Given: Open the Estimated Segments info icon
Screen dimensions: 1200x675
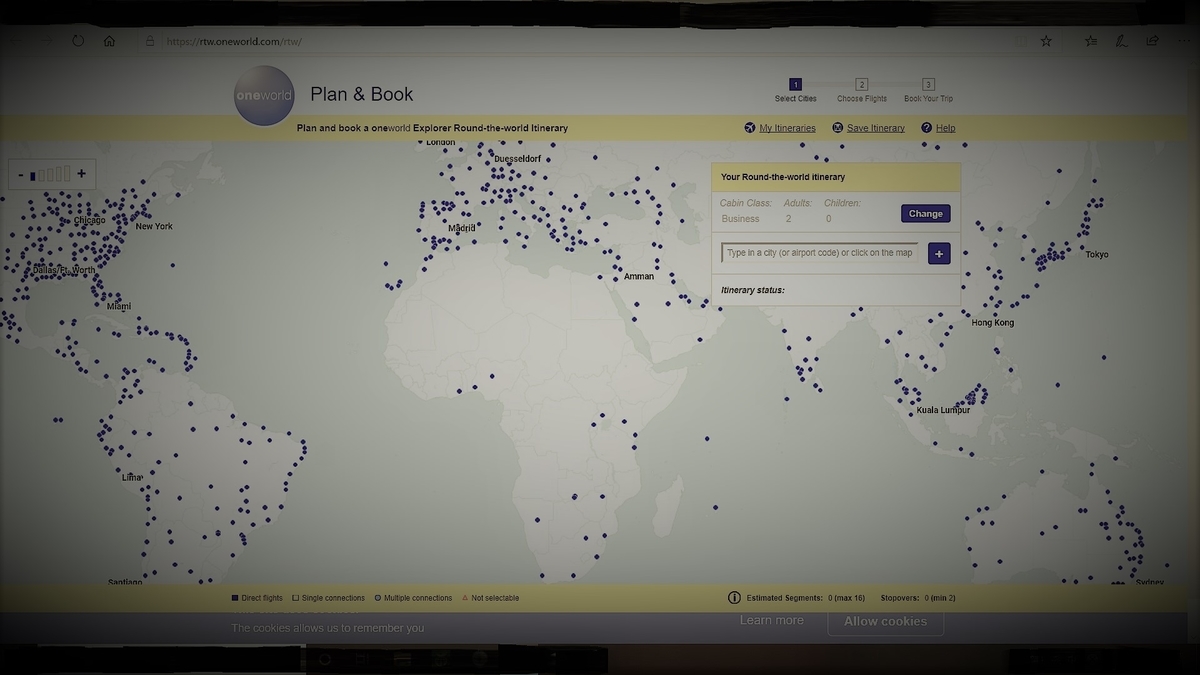Looking at the screenshot, I should pyautogui.click(x=735, y=598).
